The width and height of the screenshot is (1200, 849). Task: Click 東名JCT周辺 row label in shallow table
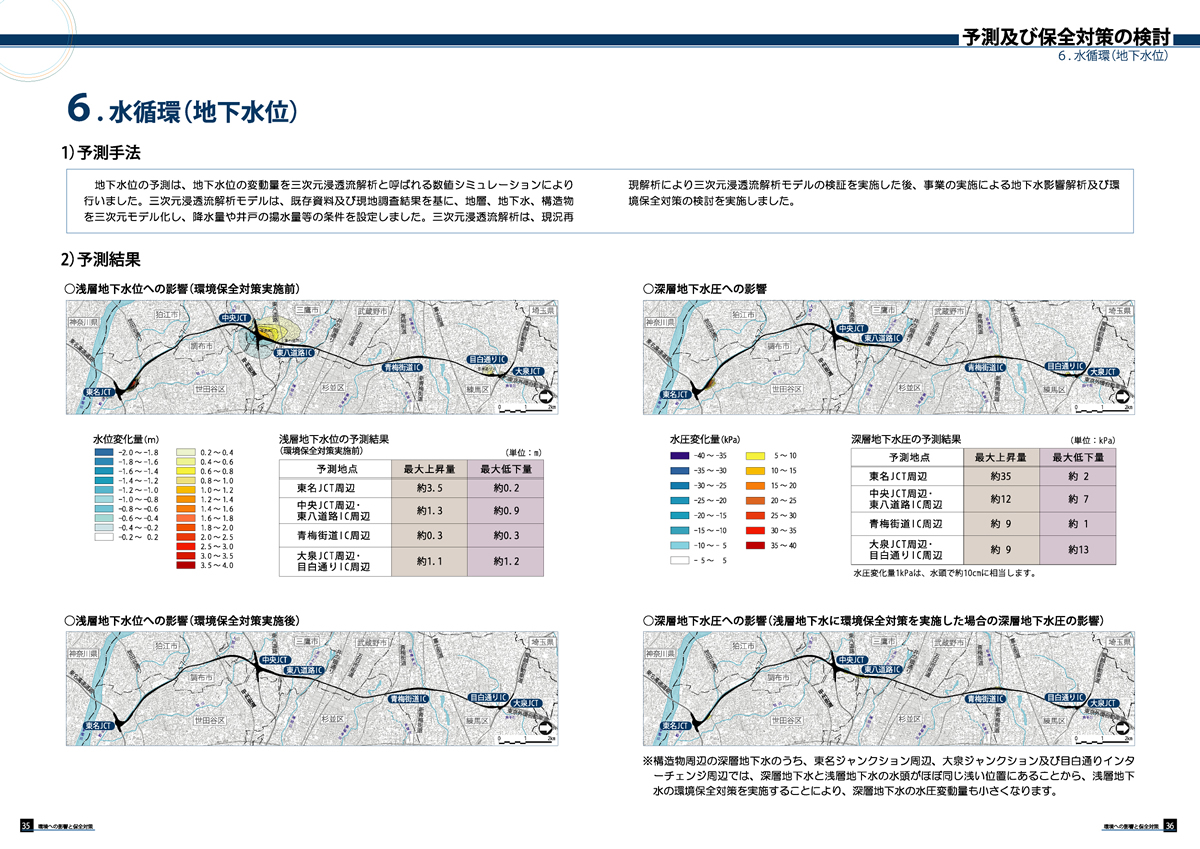pyautogui.click(x=328, y=487)
